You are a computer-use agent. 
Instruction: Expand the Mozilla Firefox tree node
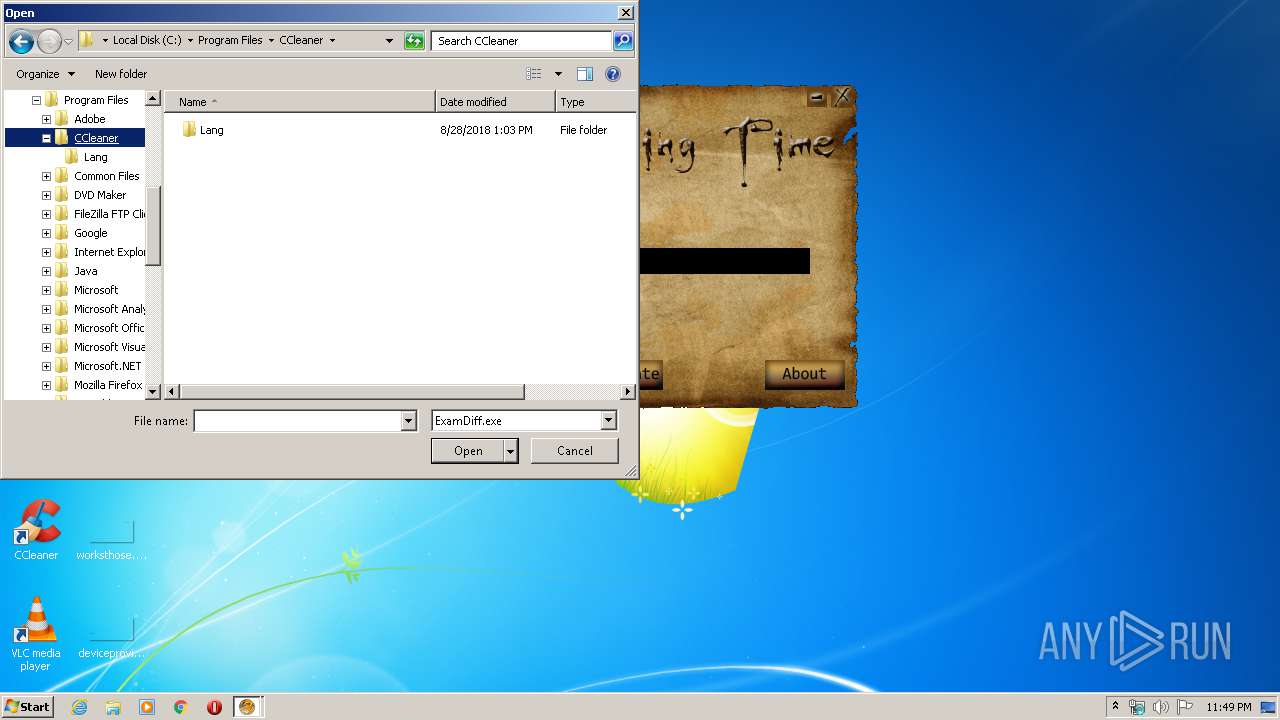point(46,385)
